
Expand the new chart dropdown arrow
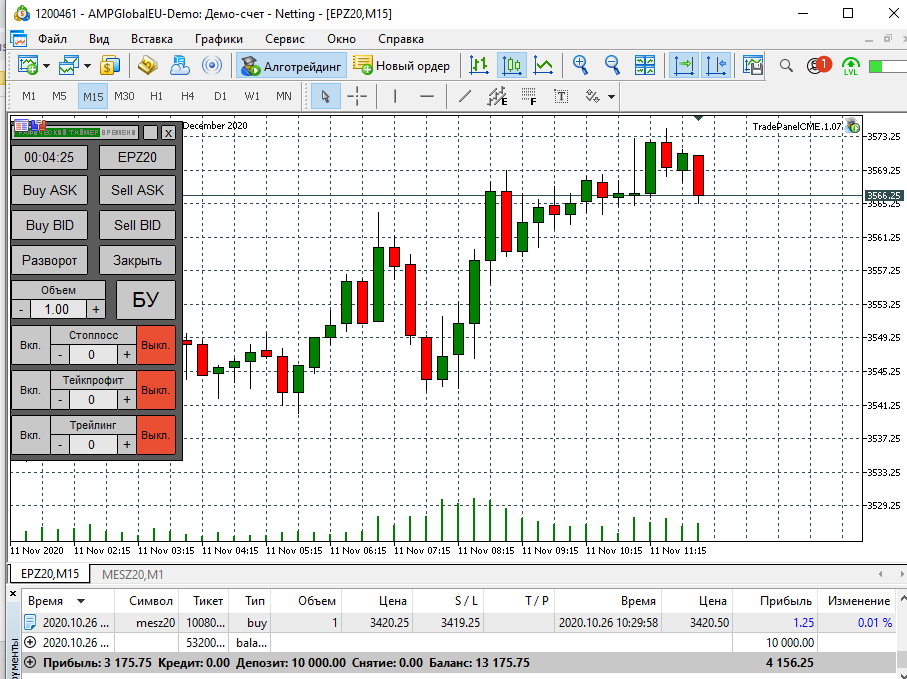tap(47, 66)
